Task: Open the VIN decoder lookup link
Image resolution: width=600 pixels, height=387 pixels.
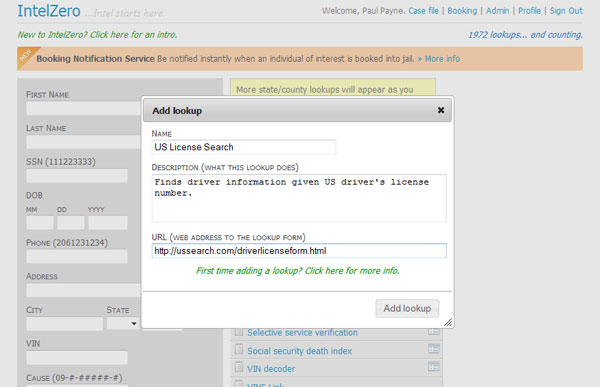Action: (271, 369)
